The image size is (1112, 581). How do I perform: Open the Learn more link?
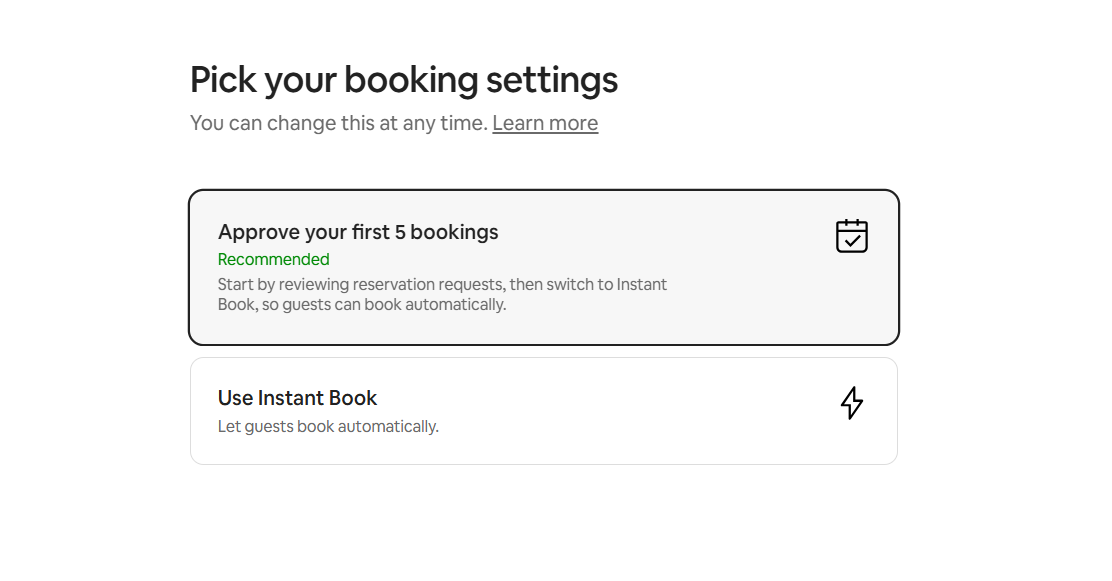(x=545, y=123)
